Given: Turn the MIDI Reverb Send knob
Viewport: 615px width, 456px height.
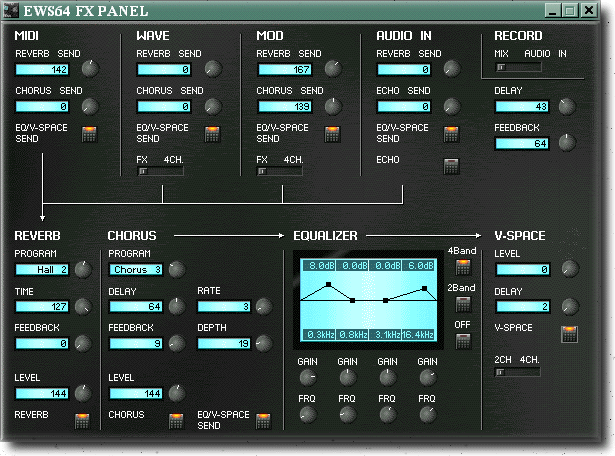Looking at the screenshot, I should click(90, 69).
